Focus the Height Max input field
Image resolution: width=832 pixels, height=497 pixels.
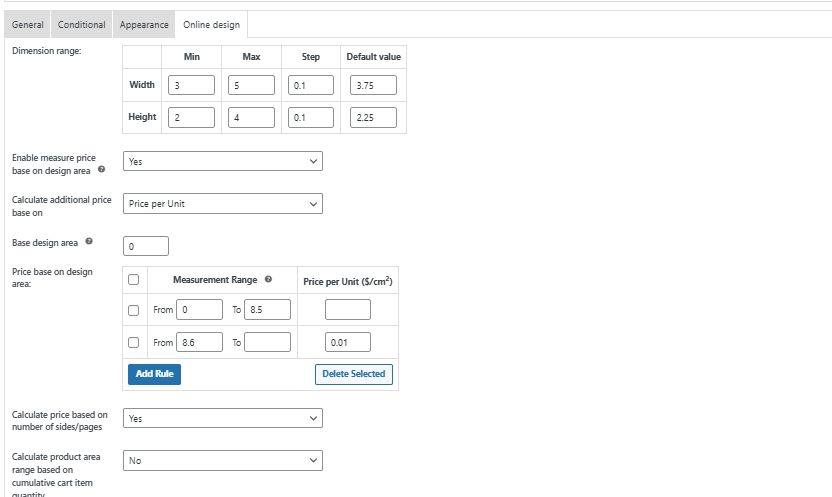click(252, 118)
